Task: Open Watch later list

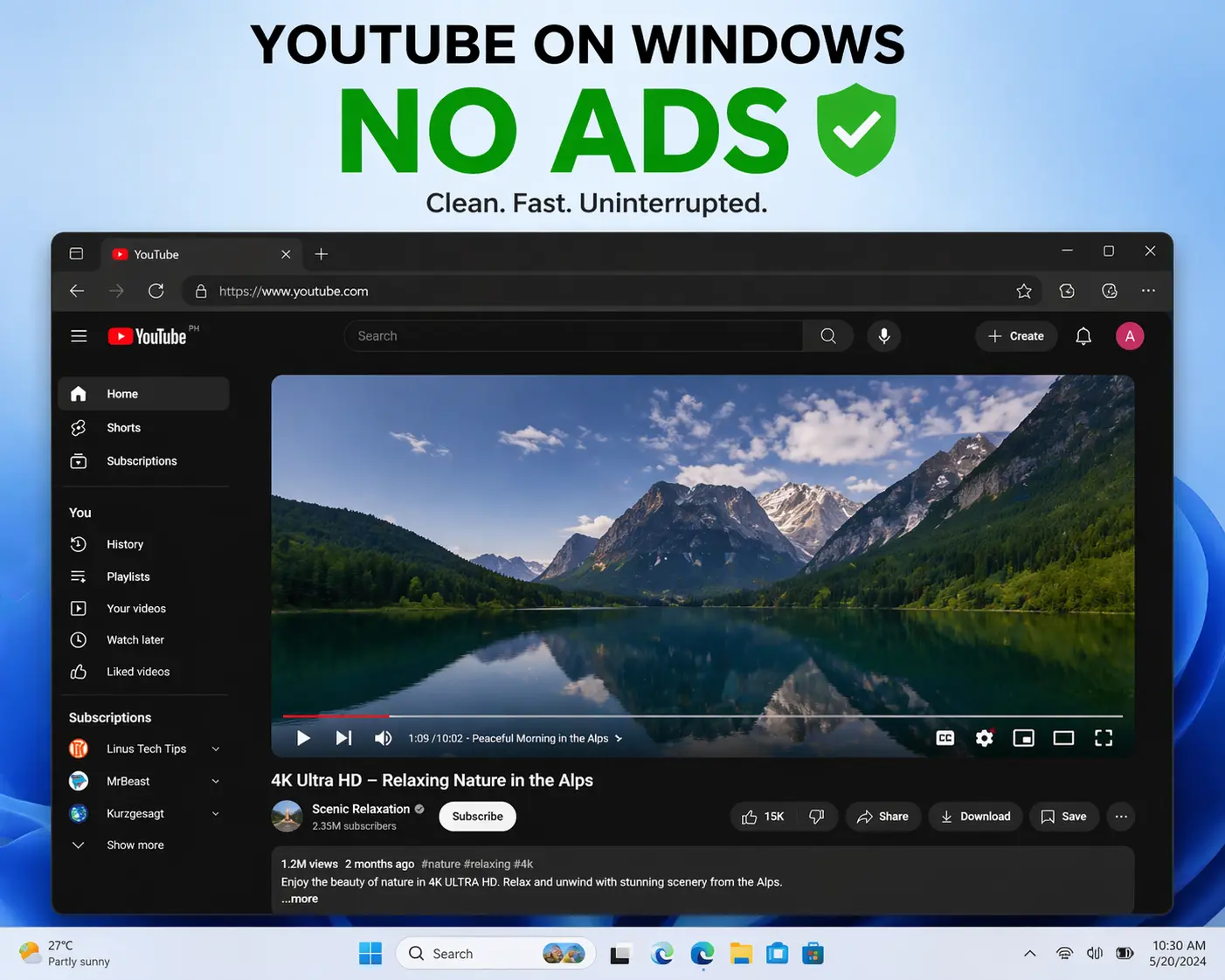Action: coord(143,640)
